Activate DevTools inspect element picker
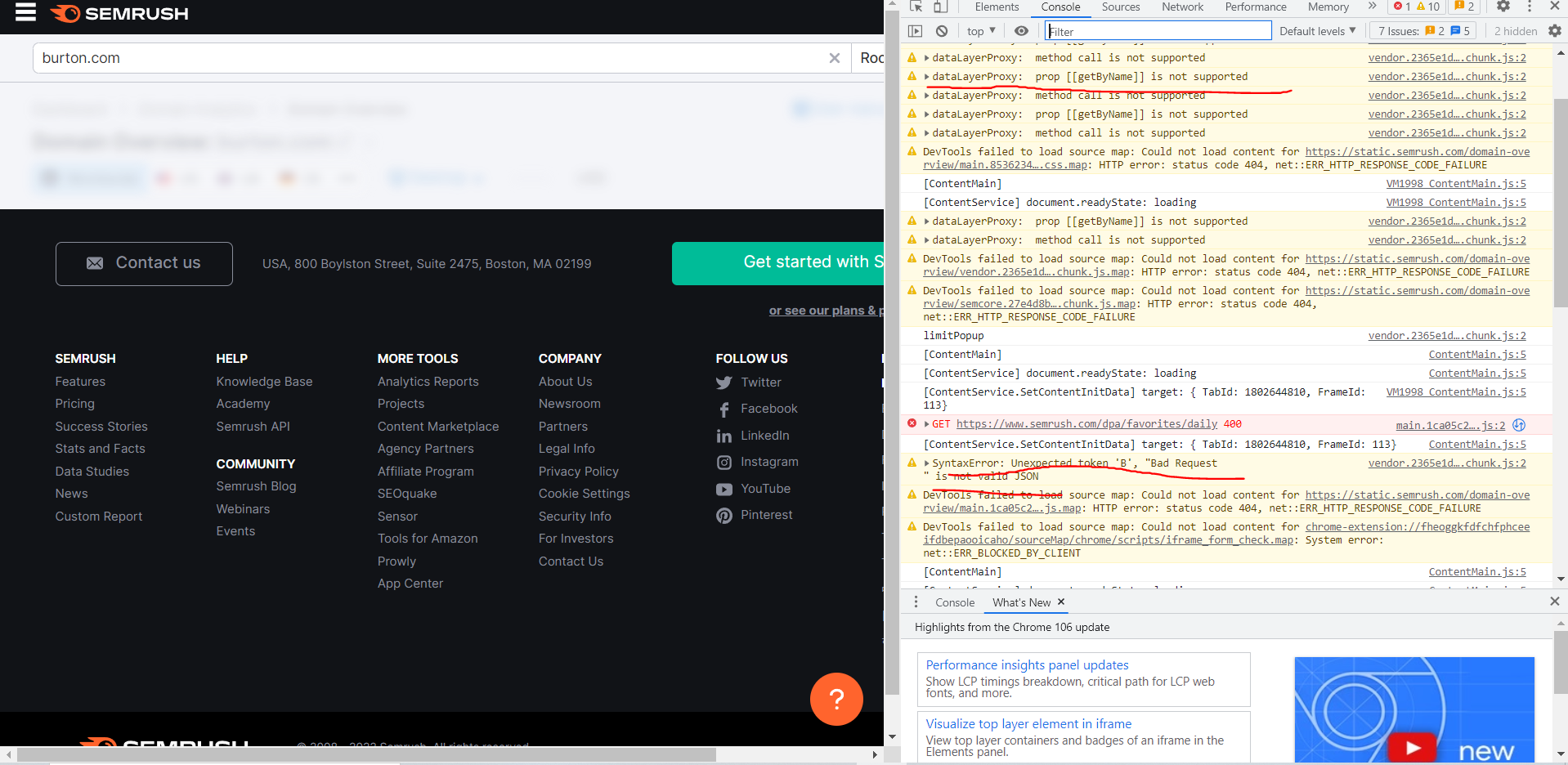 click(x=916, y=7)
